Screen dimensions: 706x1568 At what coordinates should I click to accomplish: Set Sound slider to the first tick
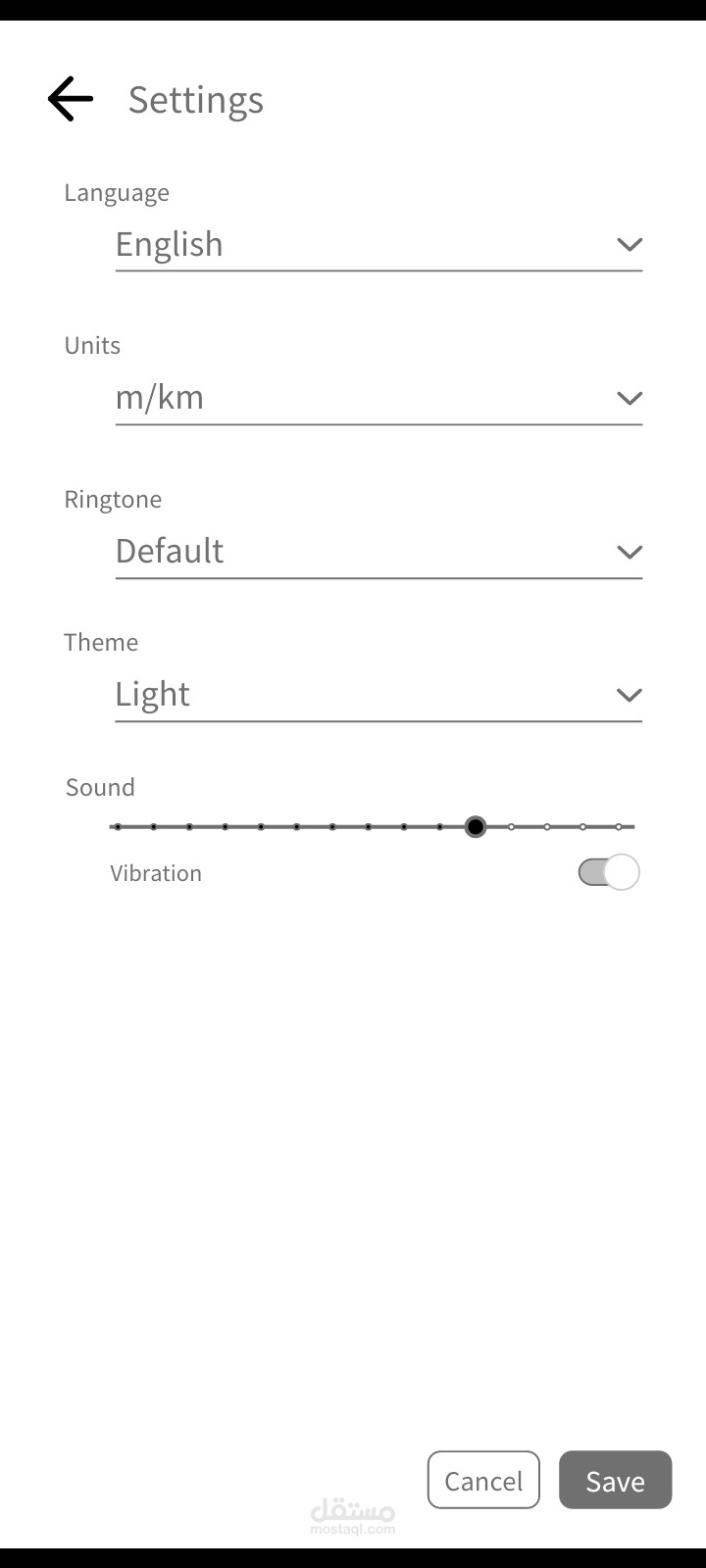coord(118,827)
